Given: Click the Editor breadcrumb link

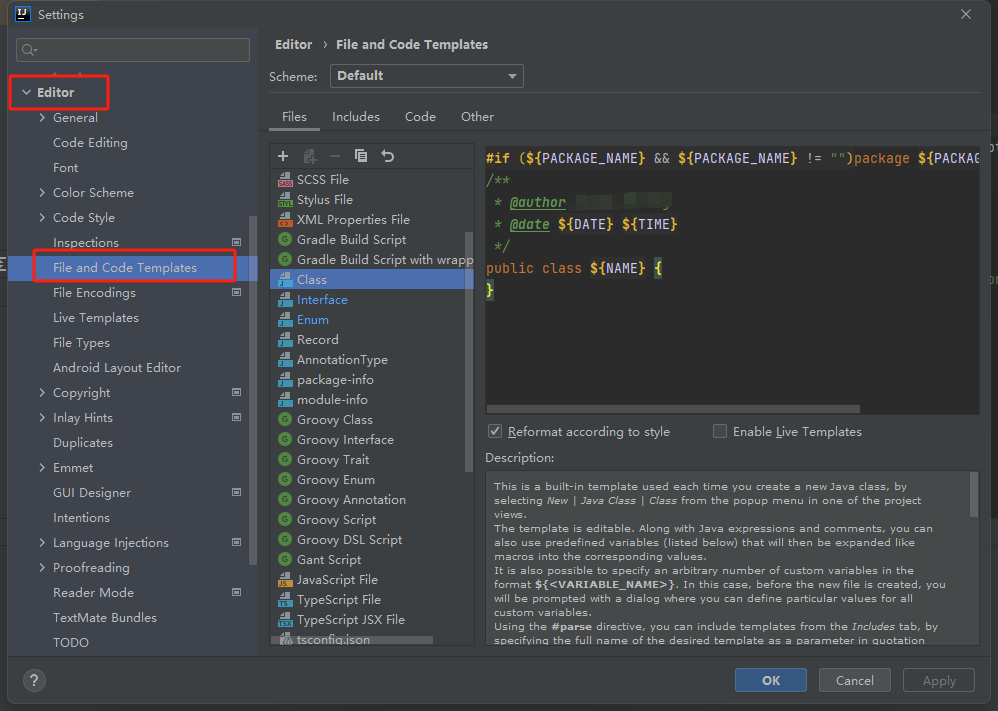Looking at the screenshot, I should (293, 45).
